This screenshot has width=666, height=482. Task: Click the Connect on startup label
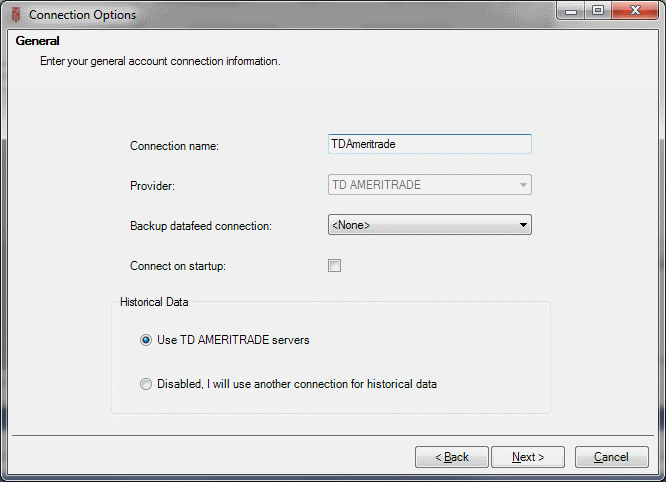(177, 266)
